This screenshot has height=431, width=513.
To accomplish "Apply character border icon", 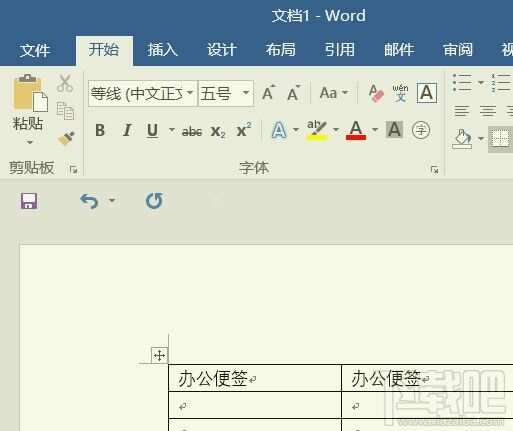I will click(x=427, y=93).
